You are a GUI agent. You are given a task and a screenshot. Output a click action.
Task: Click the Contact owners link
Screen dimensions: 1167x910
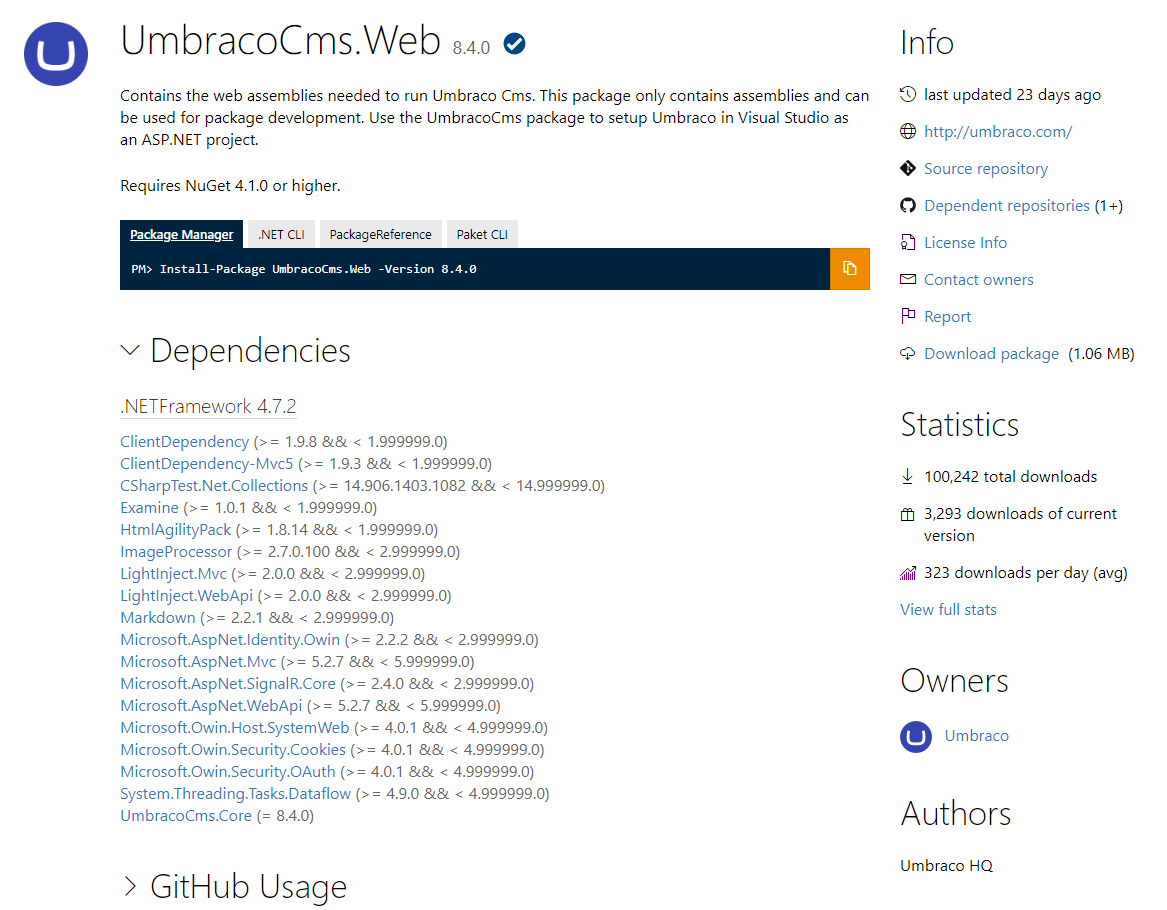click(x=979, y=280)
